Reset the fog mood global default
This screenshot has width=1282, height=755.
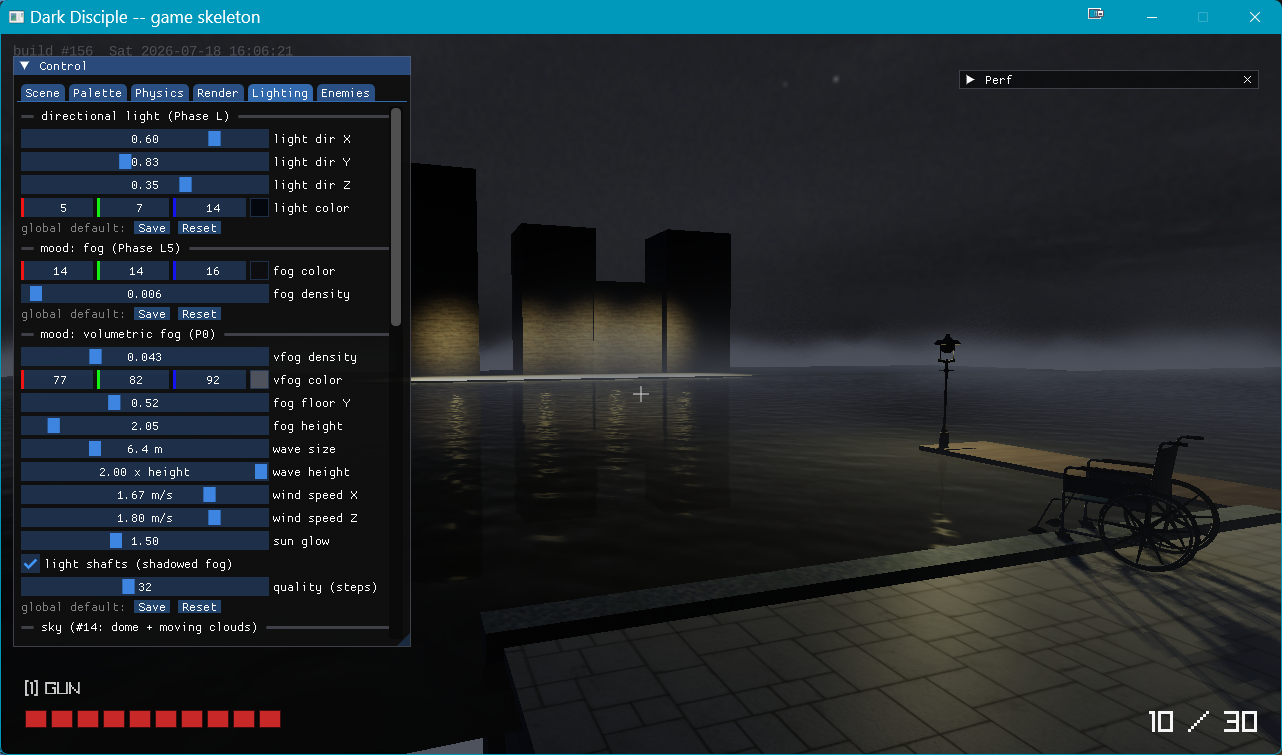click(x=199, y=314)
